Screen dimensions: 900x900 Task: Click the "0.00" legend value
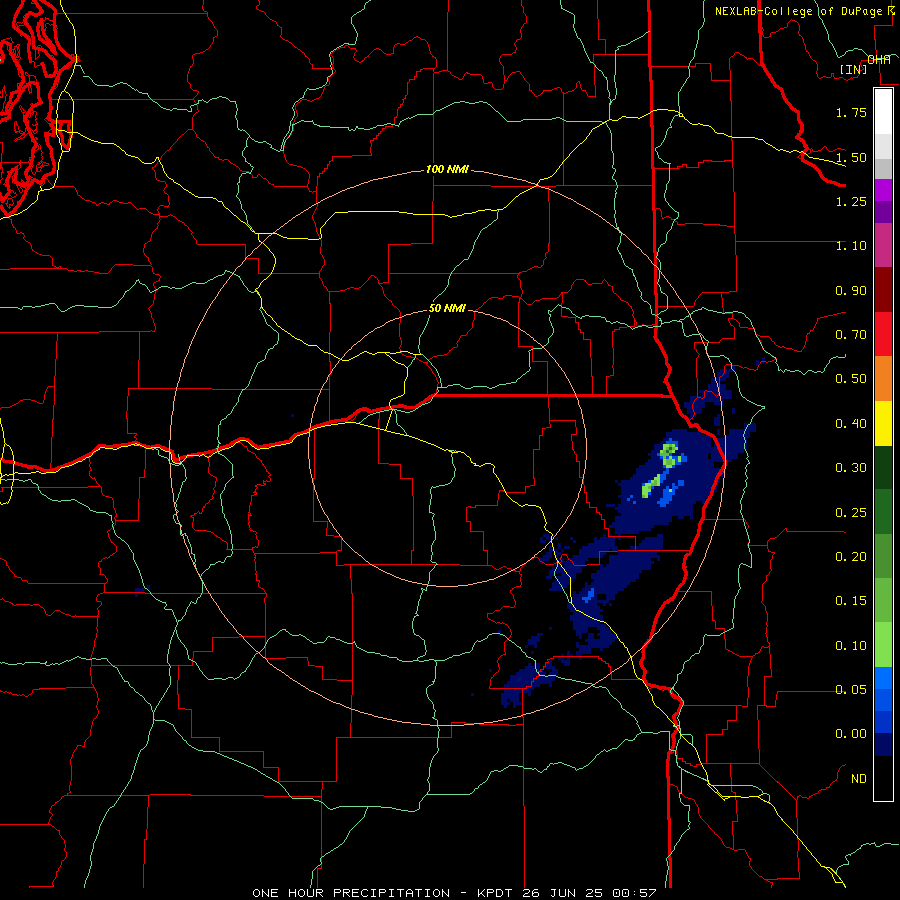851,734
